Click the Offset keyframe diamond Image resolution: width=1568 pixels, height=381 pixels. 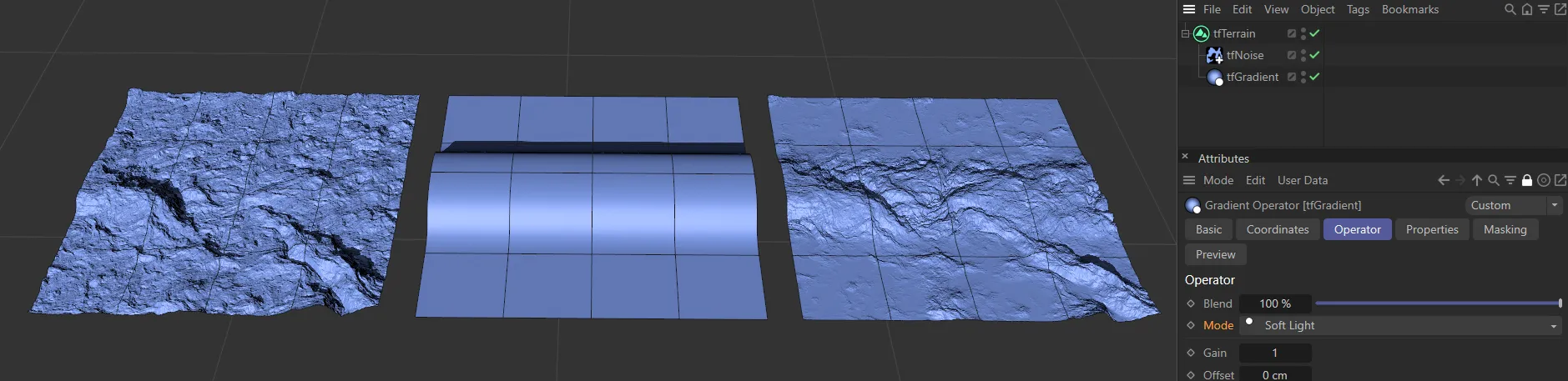point(1191,375)
